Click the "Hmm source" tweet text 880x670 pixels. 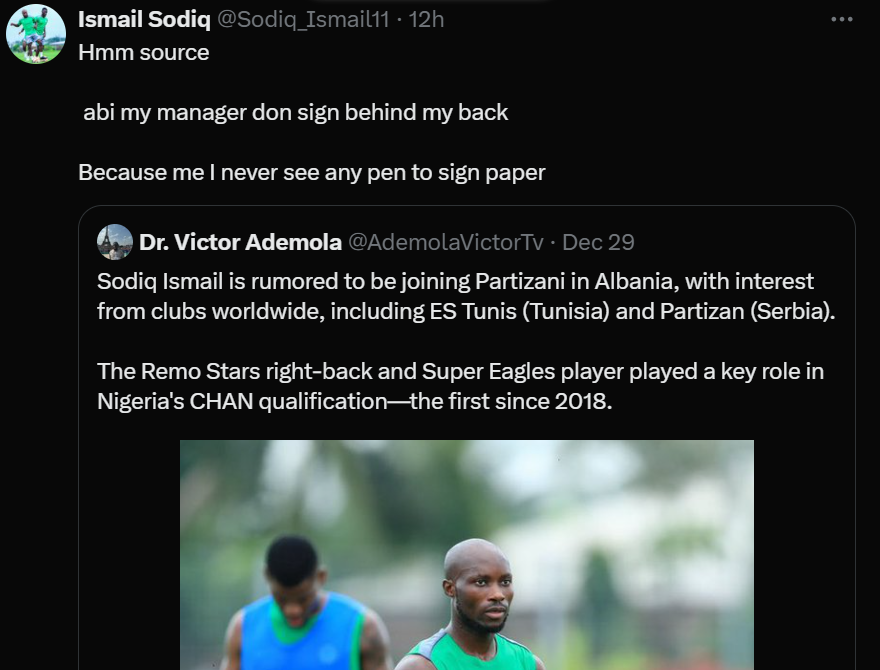(144, 53)
